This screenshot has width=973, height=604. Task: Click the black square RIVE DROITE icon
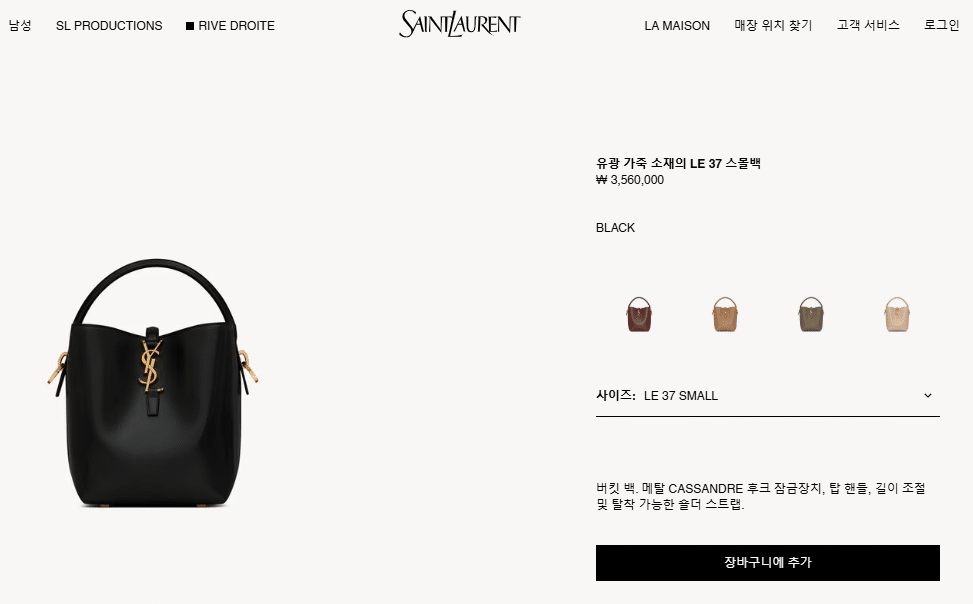(190, 26)
